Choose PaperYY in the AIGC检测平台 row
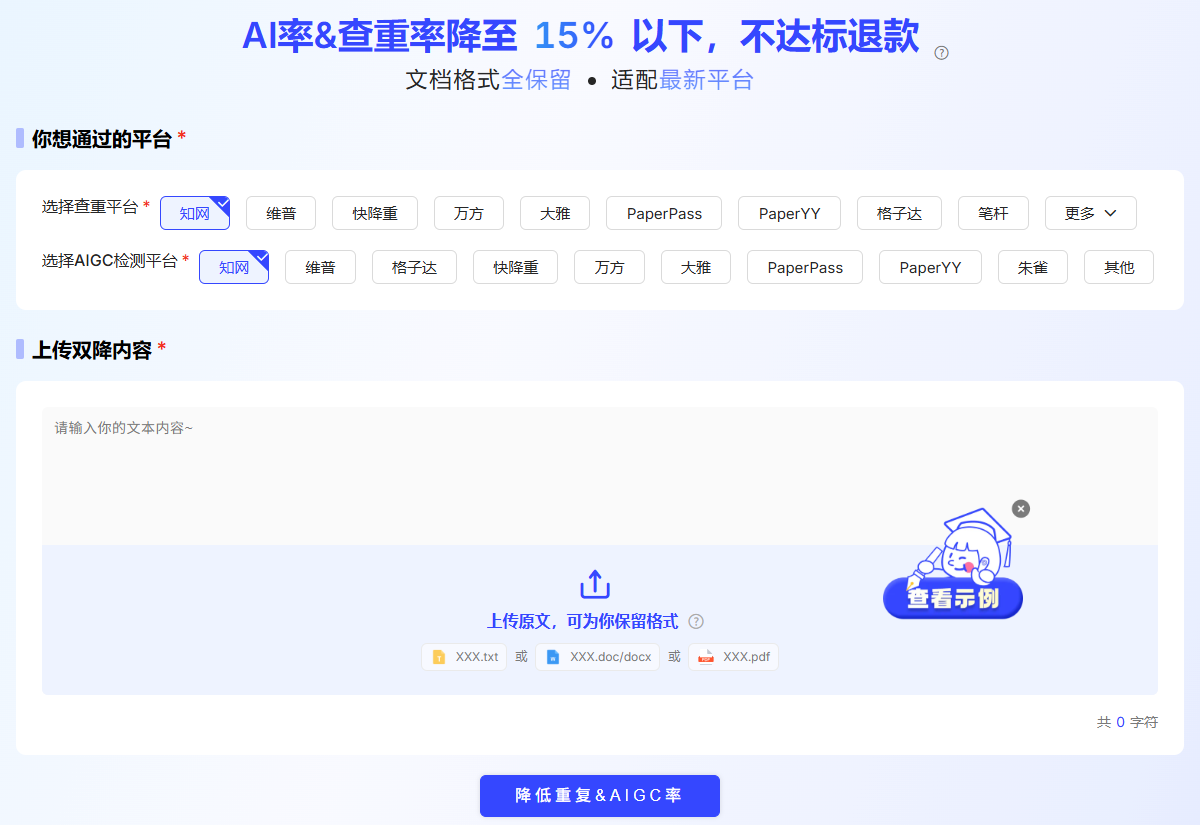1200x825 pixels. (930, 267)
